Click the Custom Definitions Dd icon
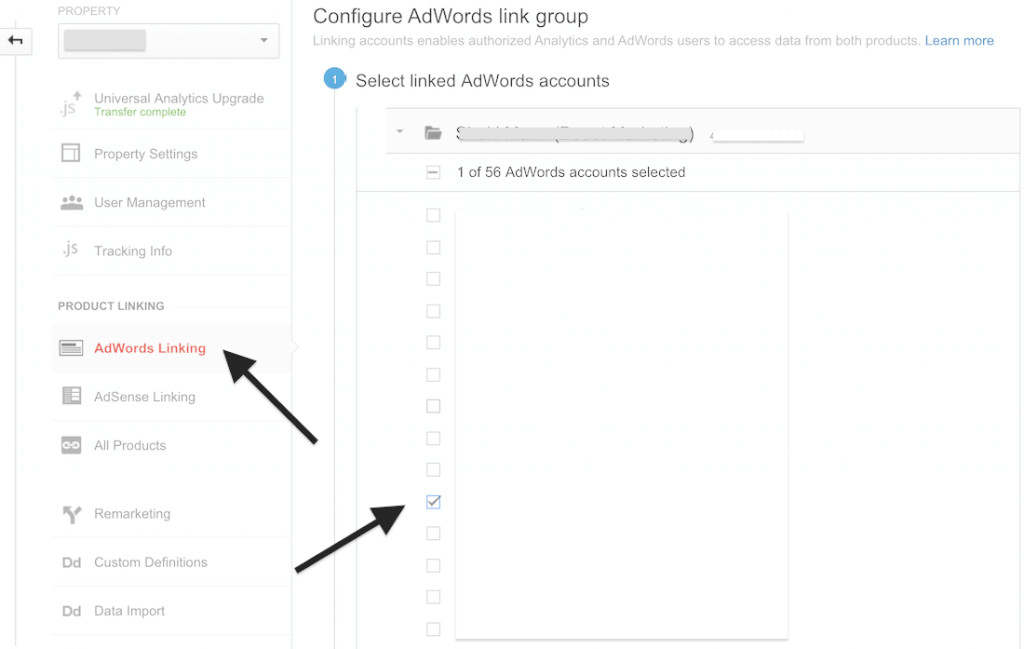Viewport: 1024px width, 649px height. point(71,562)
